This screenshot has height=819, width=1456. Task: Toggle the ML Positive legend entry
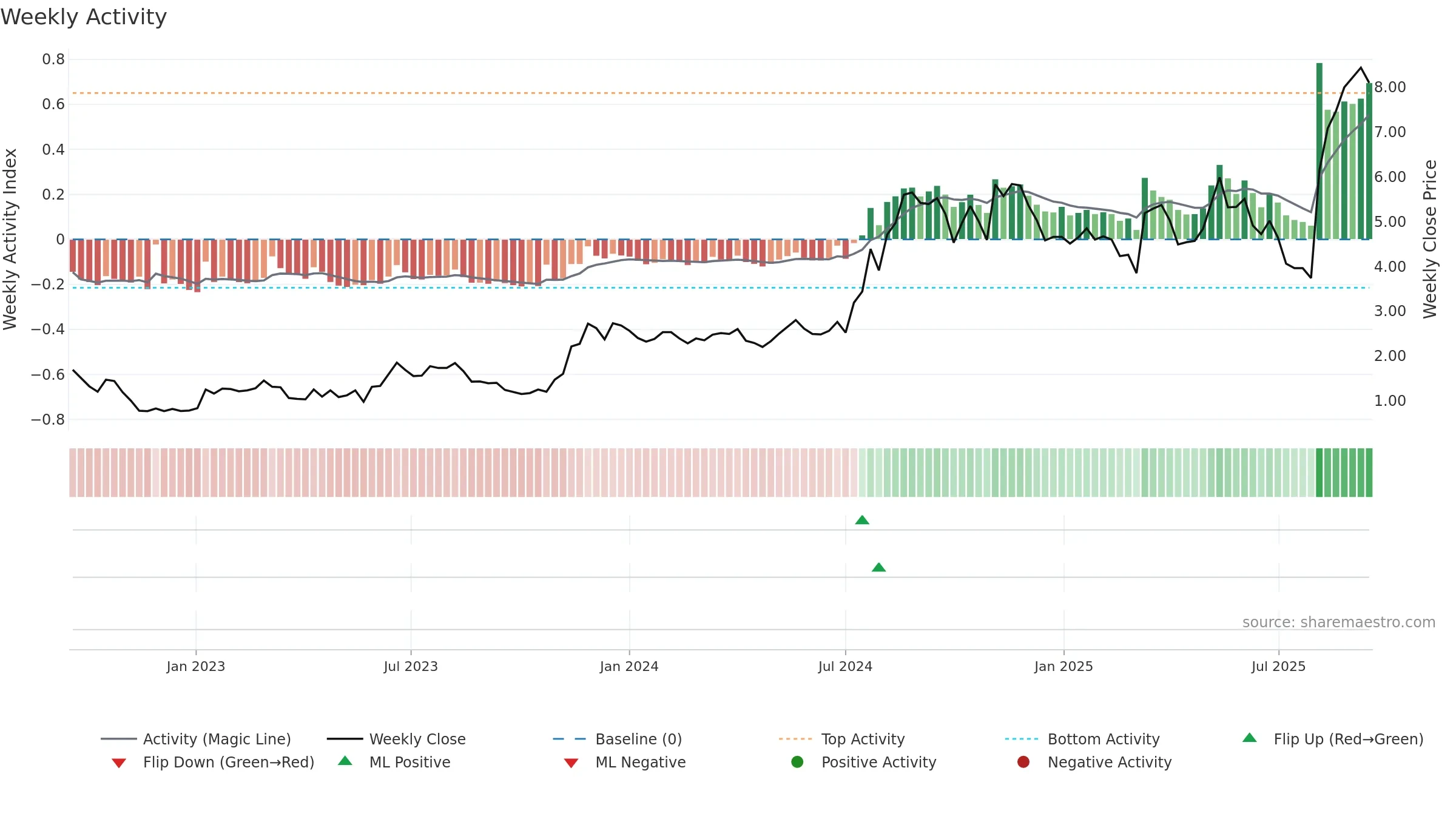tap(394, 762)
